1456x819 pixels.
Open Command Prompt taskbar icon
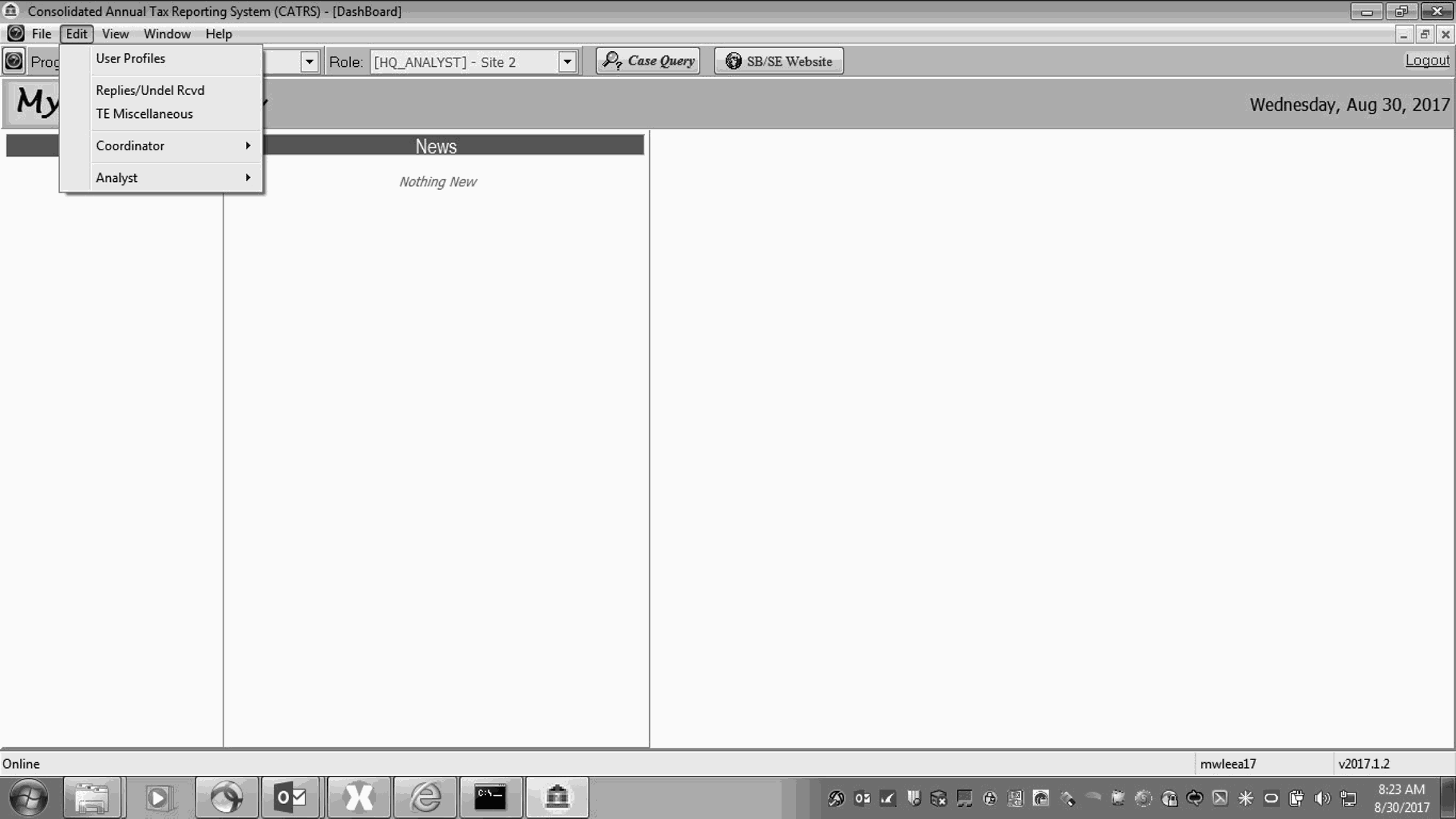coord(490,797)
